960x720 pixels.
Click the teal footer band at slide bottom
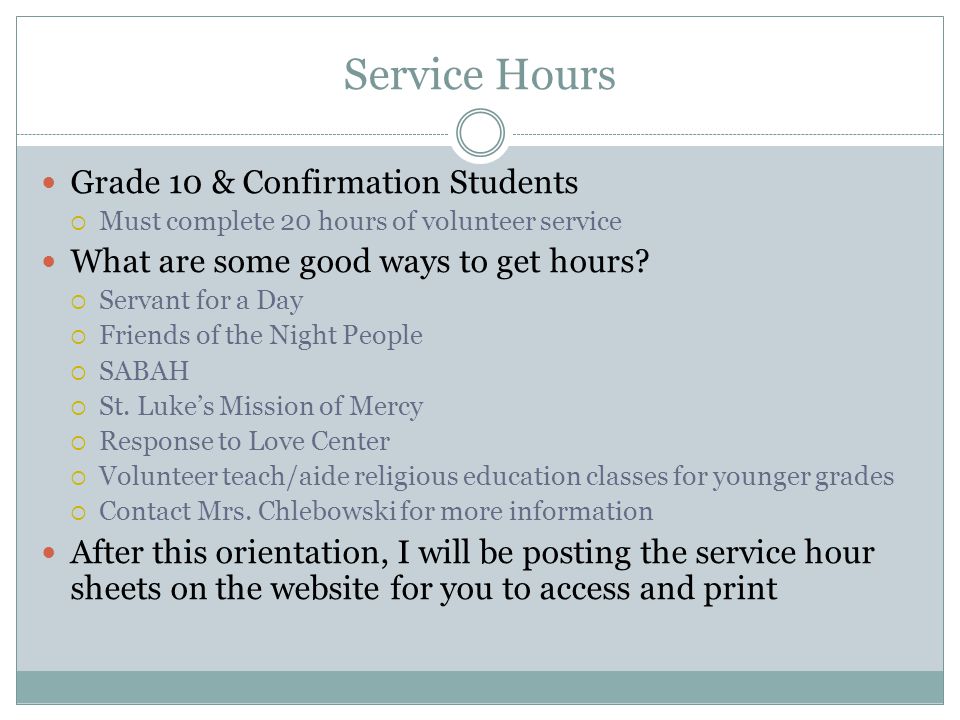tap(480, 687)
